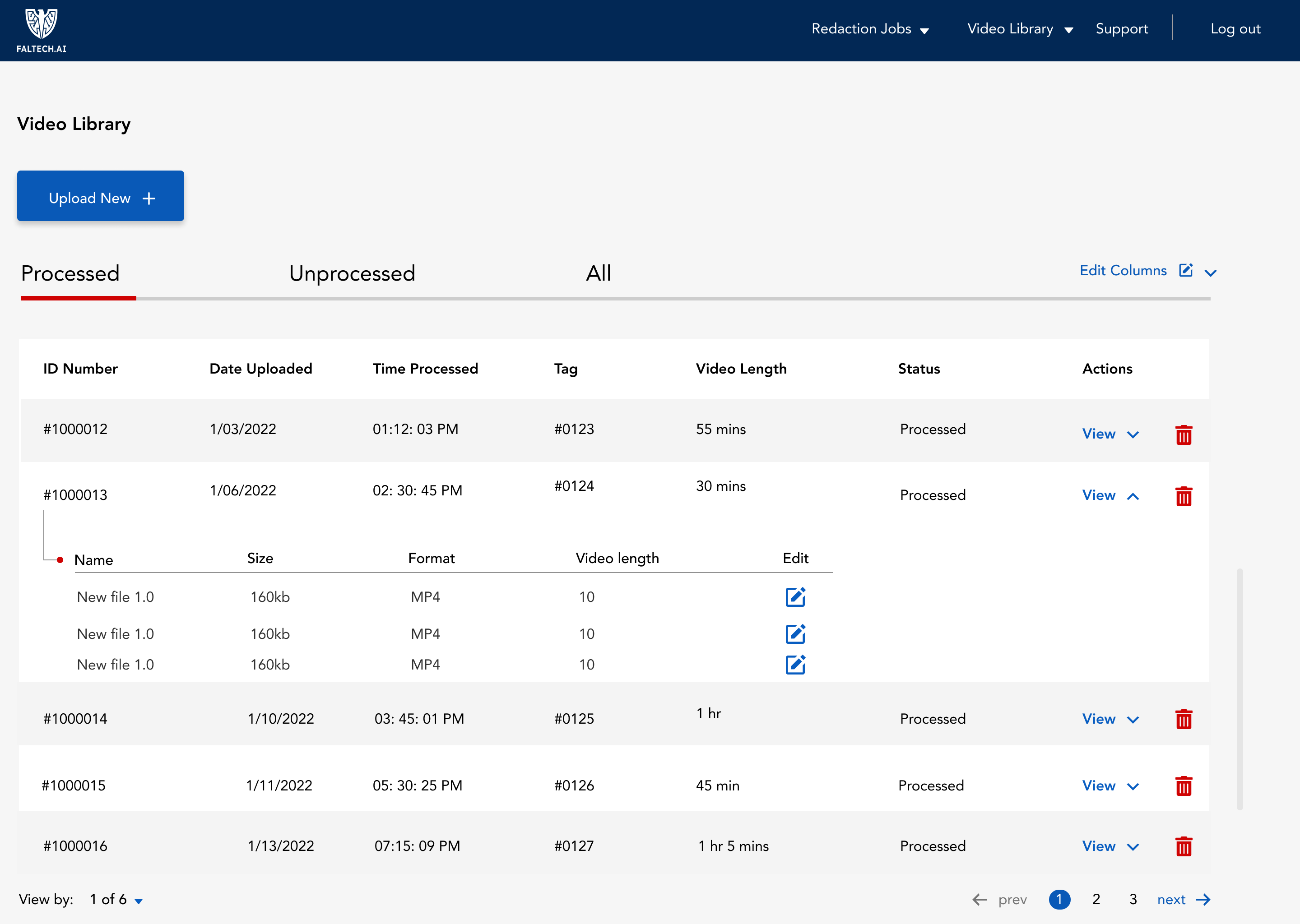Click next pagination link
The width and height of the screenshot is (1300, 924).
[1171, 900]
